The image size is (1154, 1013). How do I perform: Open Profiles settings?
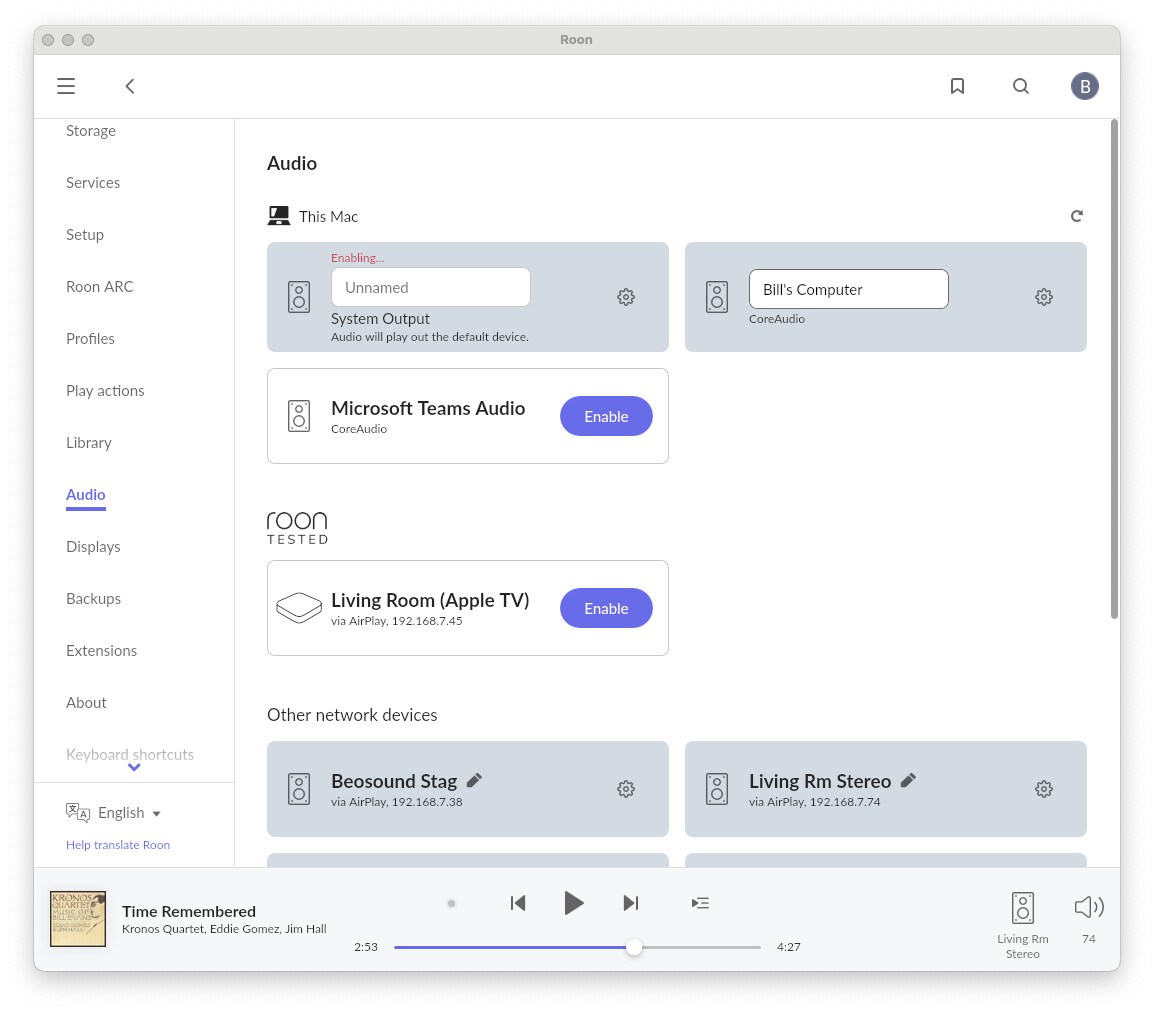pyautogui.click(x=90, y=339)
